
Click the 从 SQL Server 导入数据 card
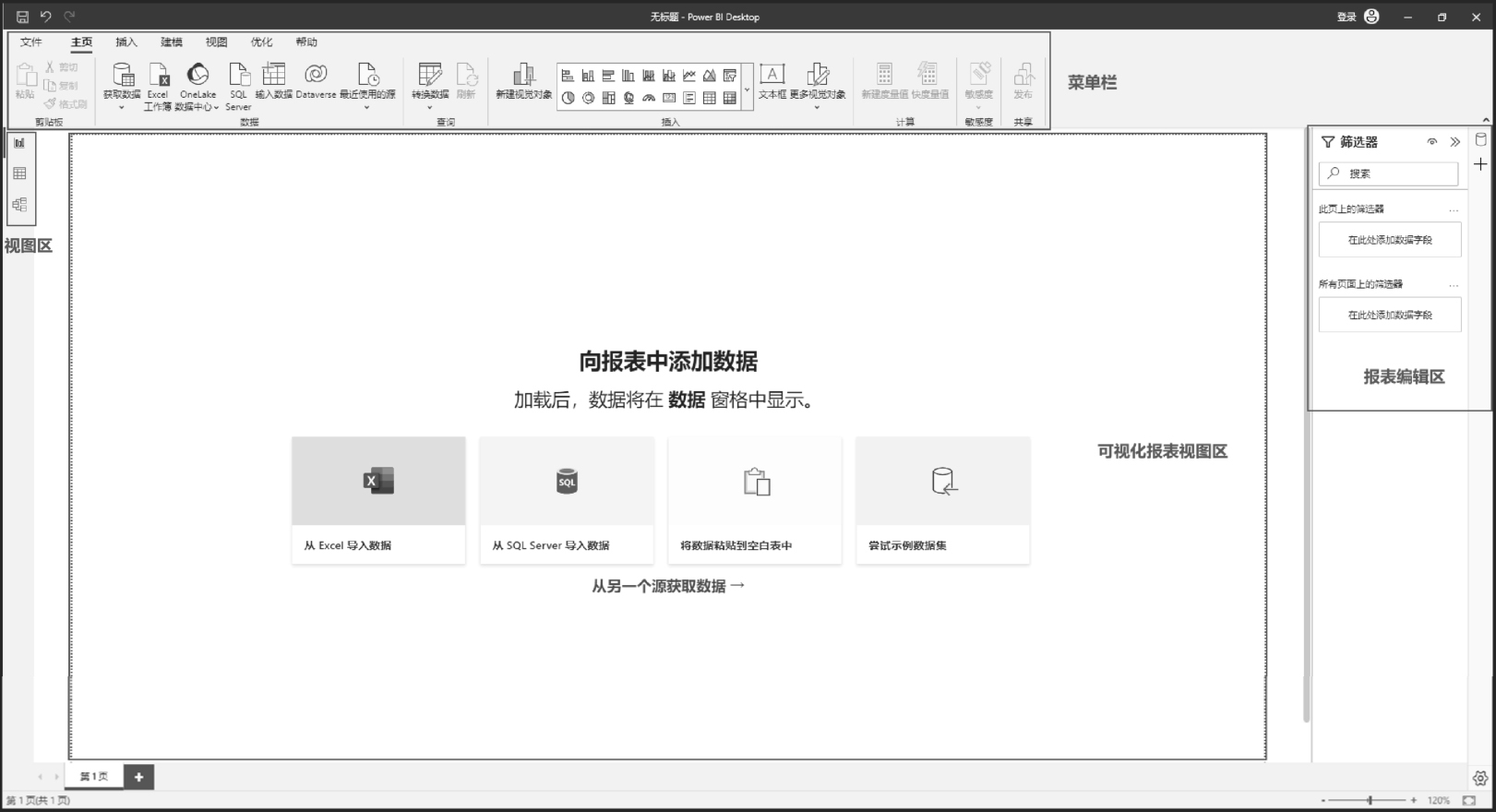click(x=567, y=500)
